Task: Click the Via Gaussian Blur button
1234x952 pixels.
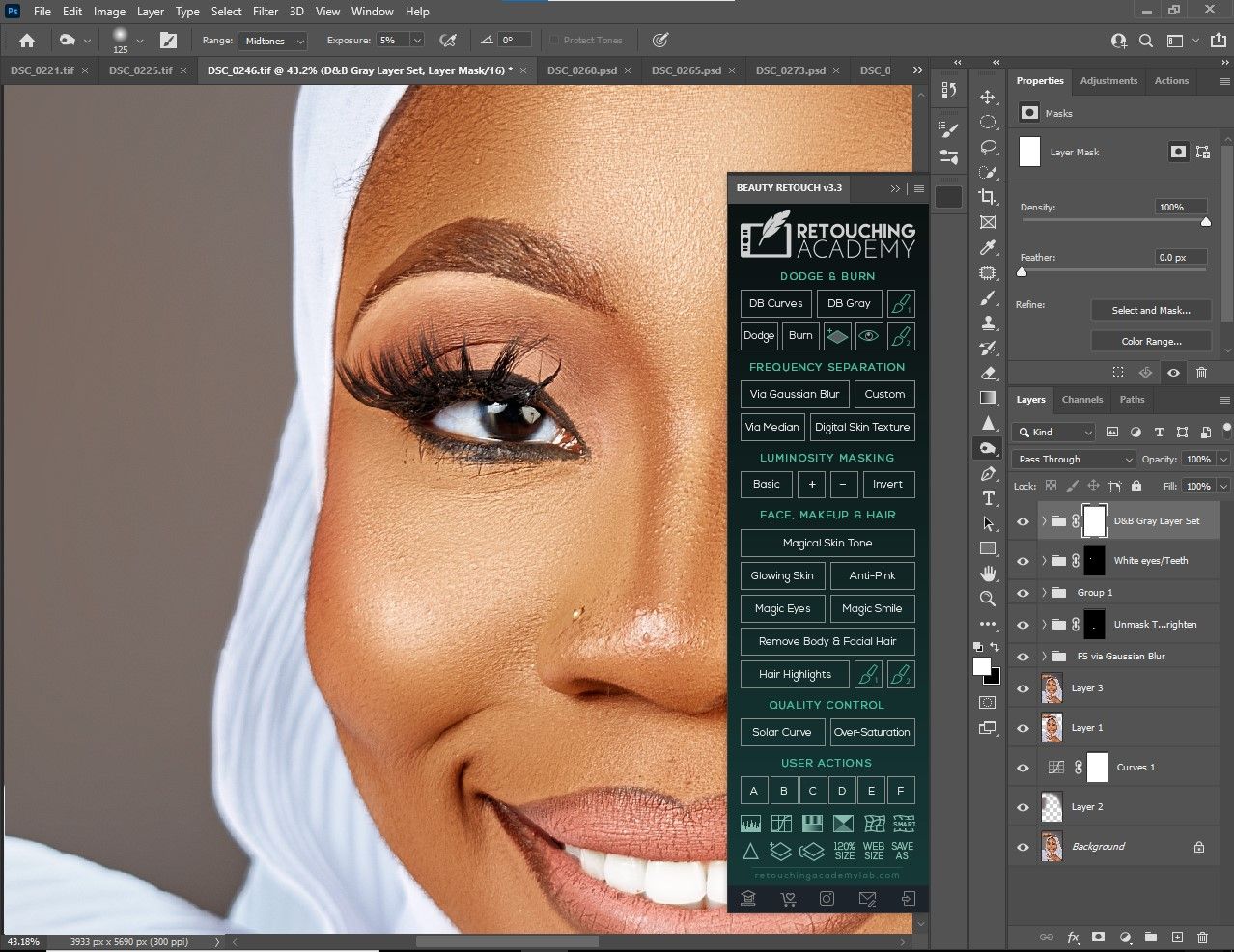Action: point(795,394)
